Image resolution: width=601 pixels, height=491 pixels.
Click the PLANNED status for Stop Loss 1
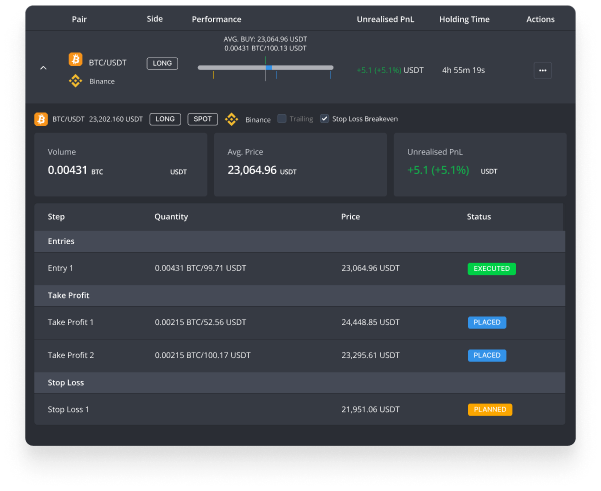[489, 409]
